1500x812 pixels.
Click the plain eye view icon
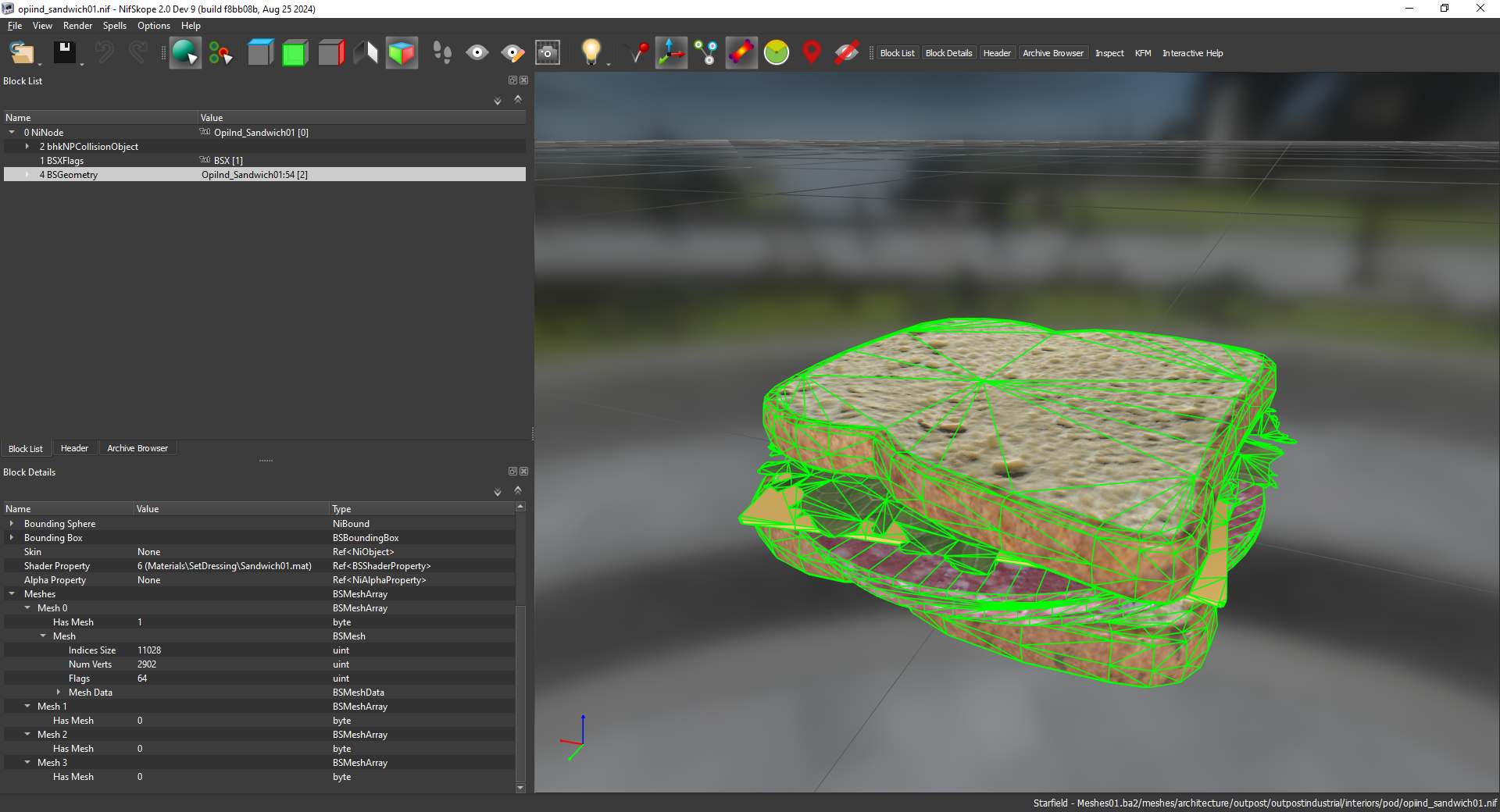point(477,53)
